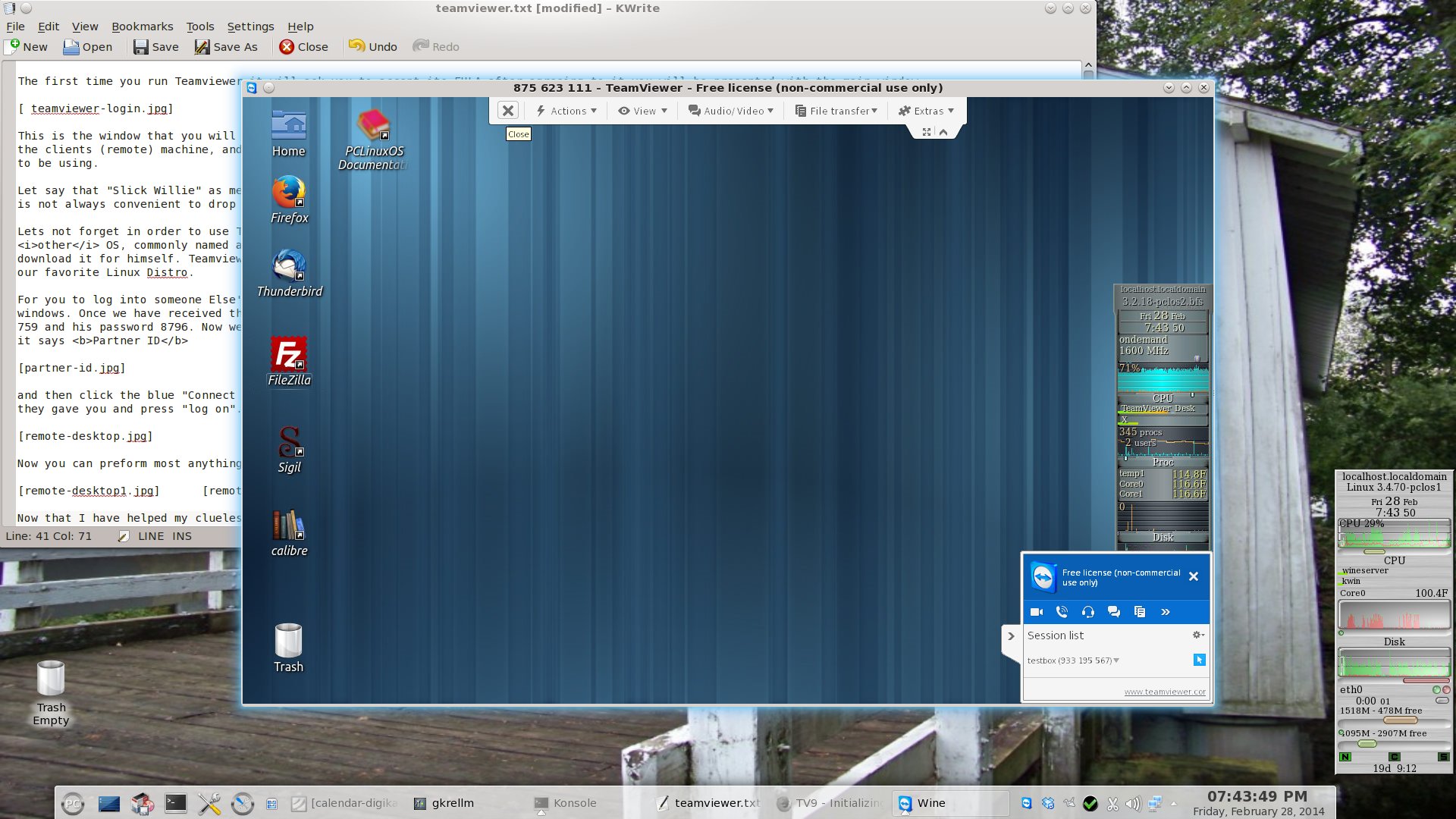Open wrench and screwdriver configure icon in taskbar
The image size is (1456, 819).
click(x=209, y=803)
